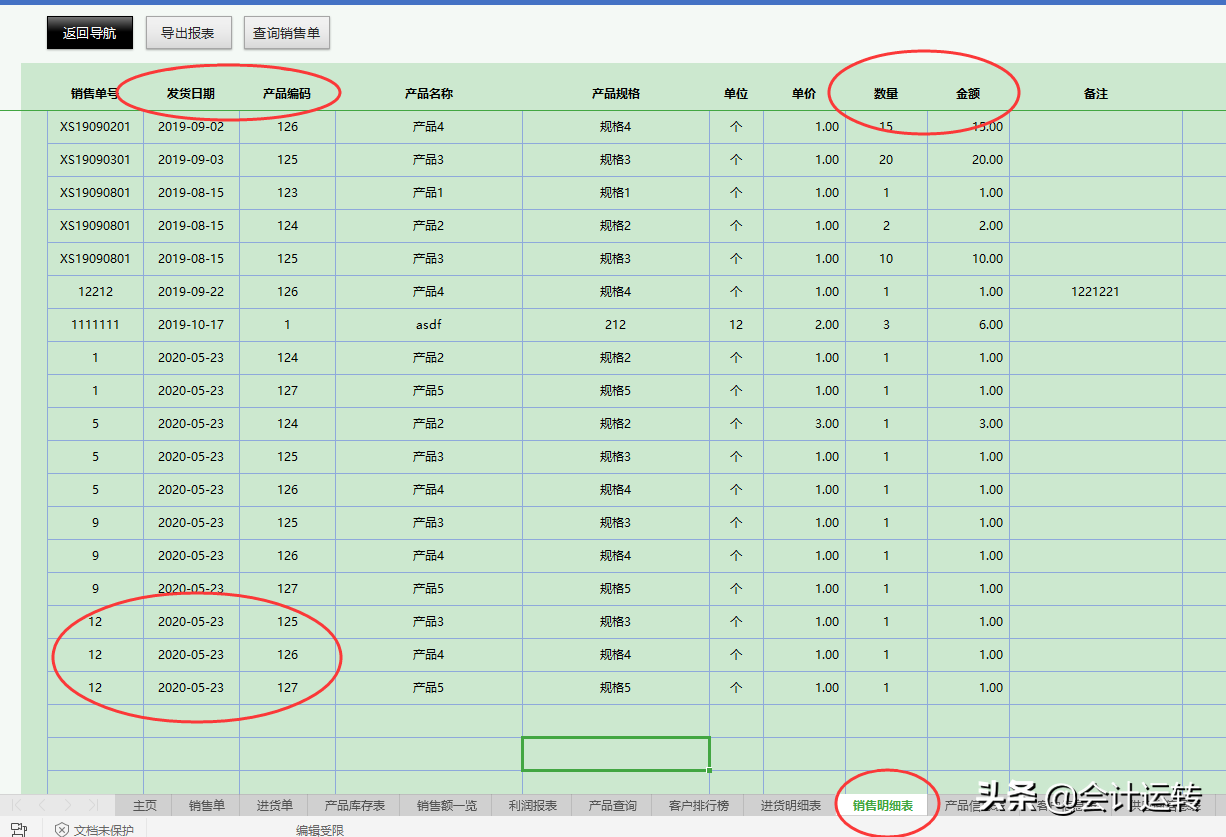Image resolution: width=1226 pixels, height=837 pixels.
Task: Switch to the 进货明细表 sheet tab
Action: (x=790, y=805)
